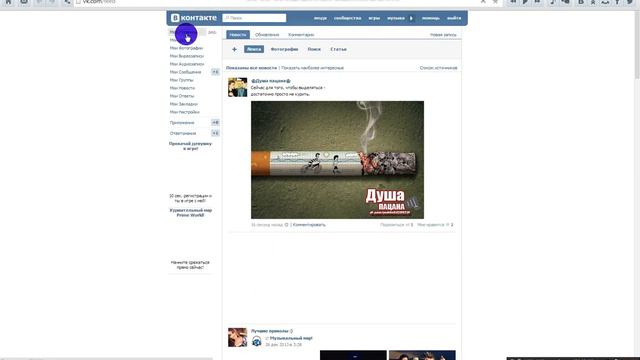Open the right photo in the second post
640x360 pixels.
pos(422,355)
